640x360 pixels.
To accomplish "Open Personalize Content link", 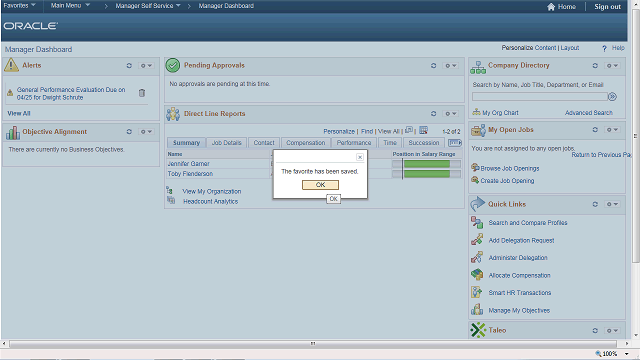I will [x=529, y=48].
